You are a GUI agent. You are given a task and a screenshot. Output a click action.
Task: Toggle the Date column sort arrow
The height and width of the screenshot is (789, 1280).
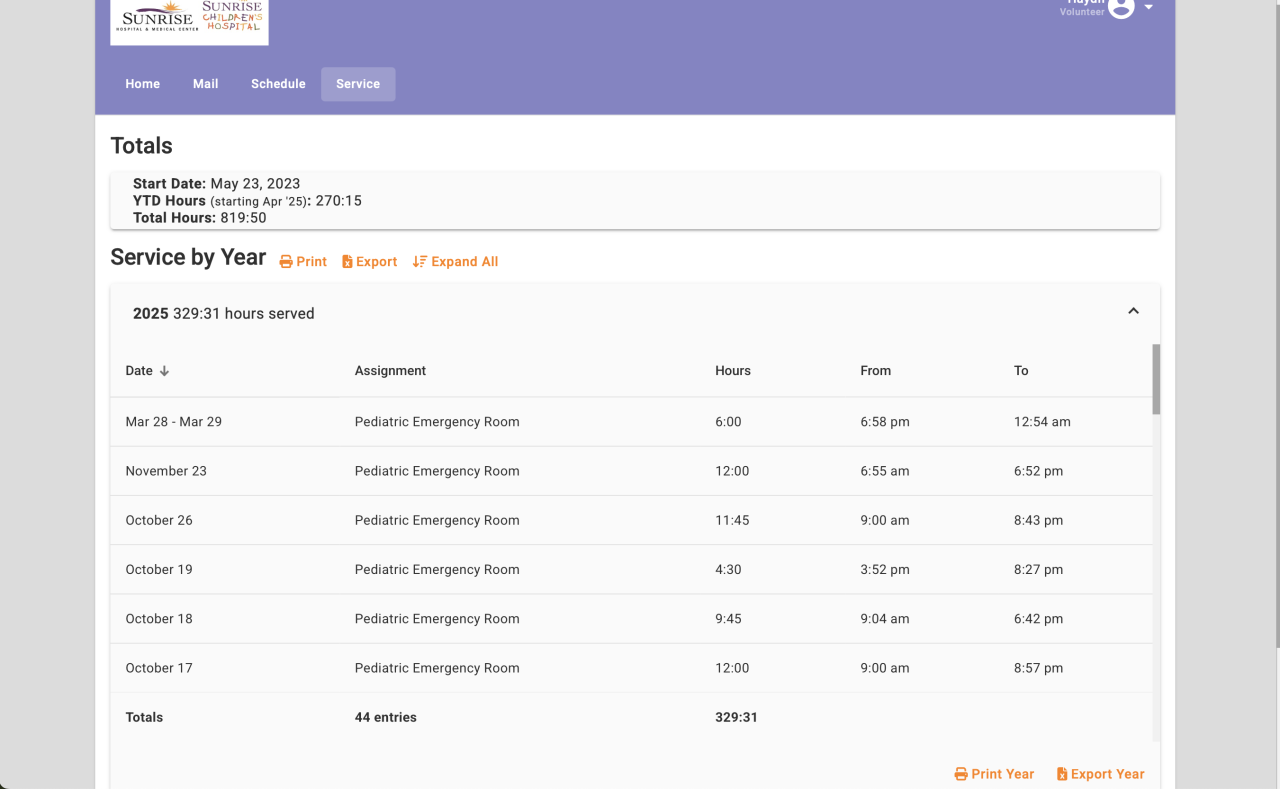pos(164,371)
